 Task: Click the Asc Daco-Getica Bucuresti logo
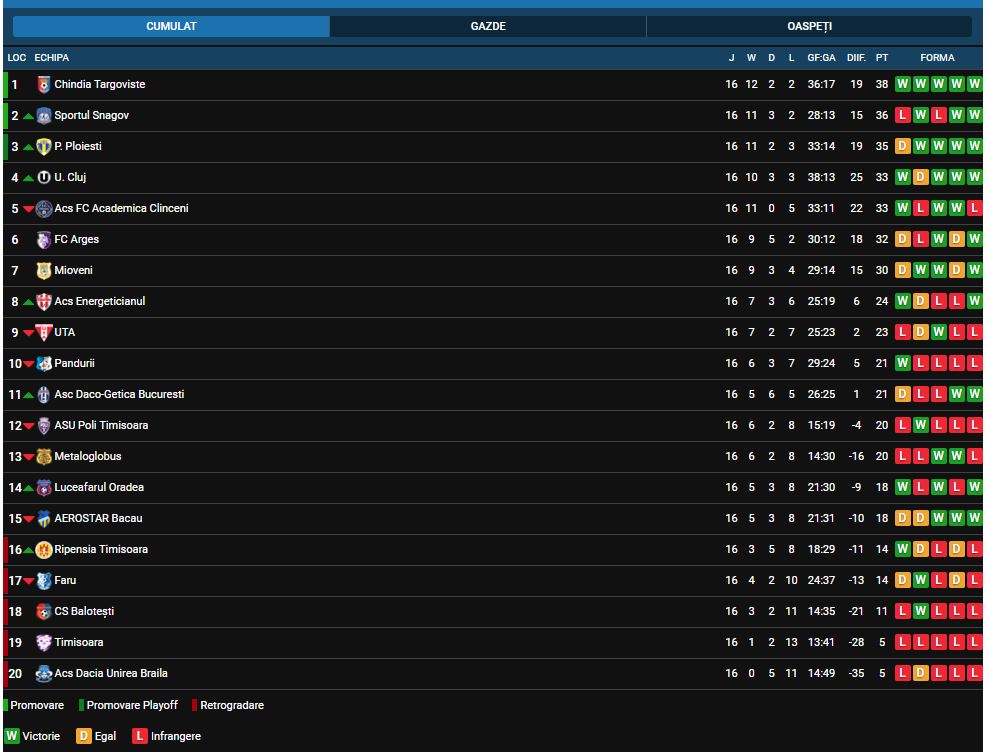click(44, 394)
